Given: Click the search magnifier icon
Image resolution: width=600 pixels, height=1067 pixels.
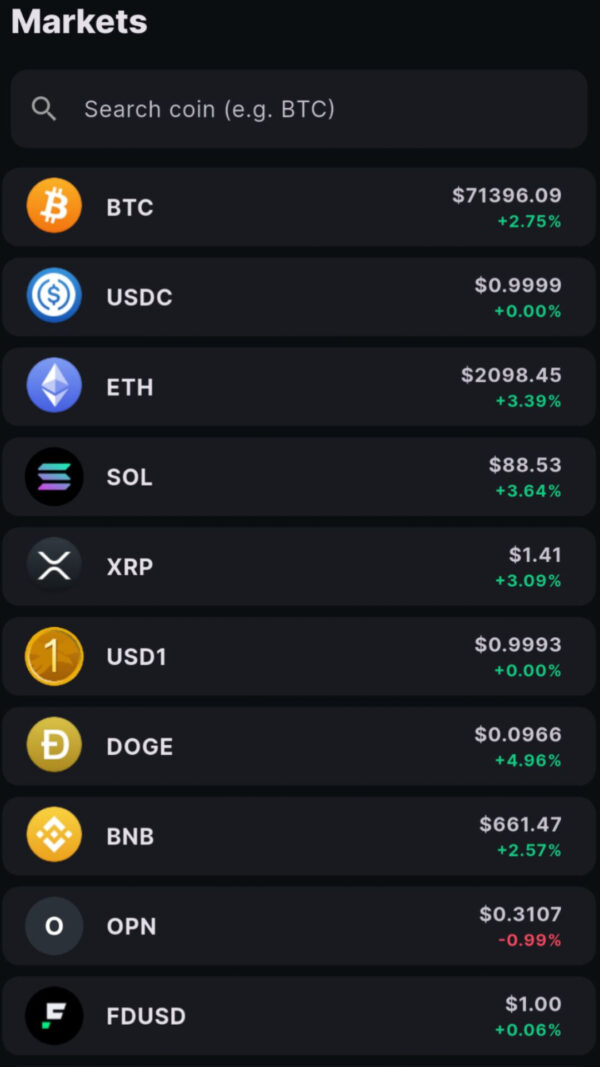Looking at the screenshot, I should 44,109.
